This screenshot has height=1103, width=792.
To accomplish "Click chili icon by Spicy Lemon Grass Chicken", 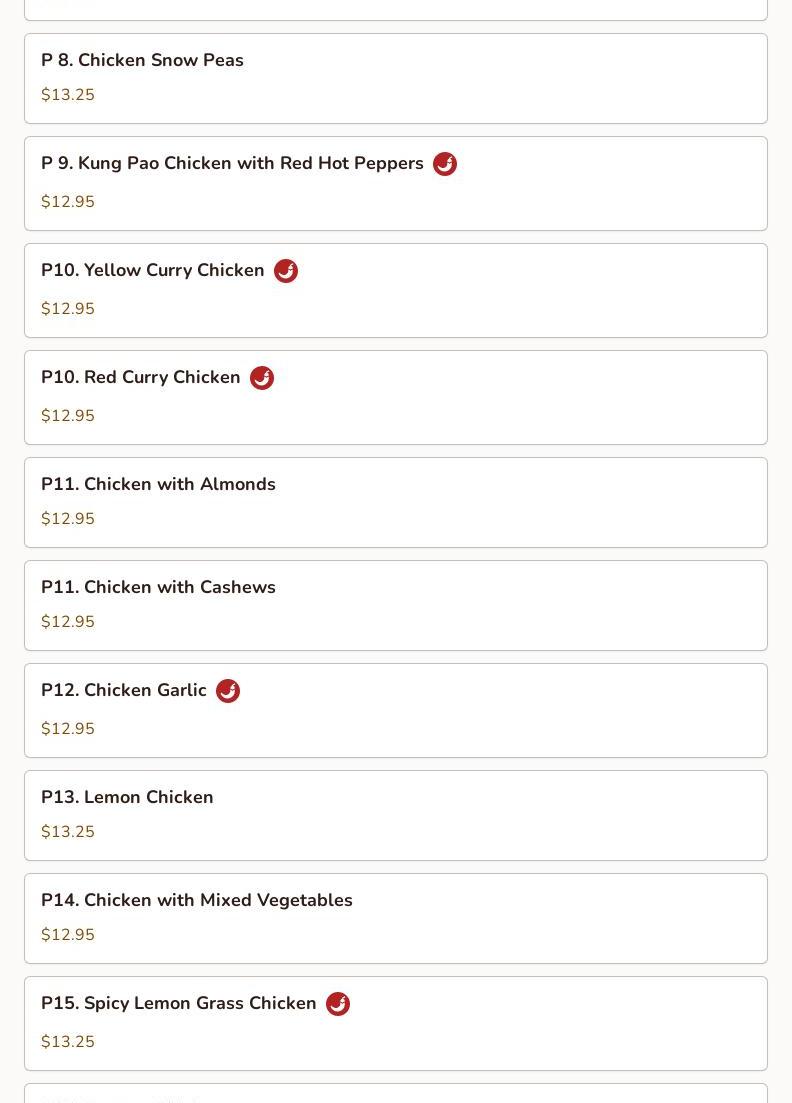I will pos(338,1004).
